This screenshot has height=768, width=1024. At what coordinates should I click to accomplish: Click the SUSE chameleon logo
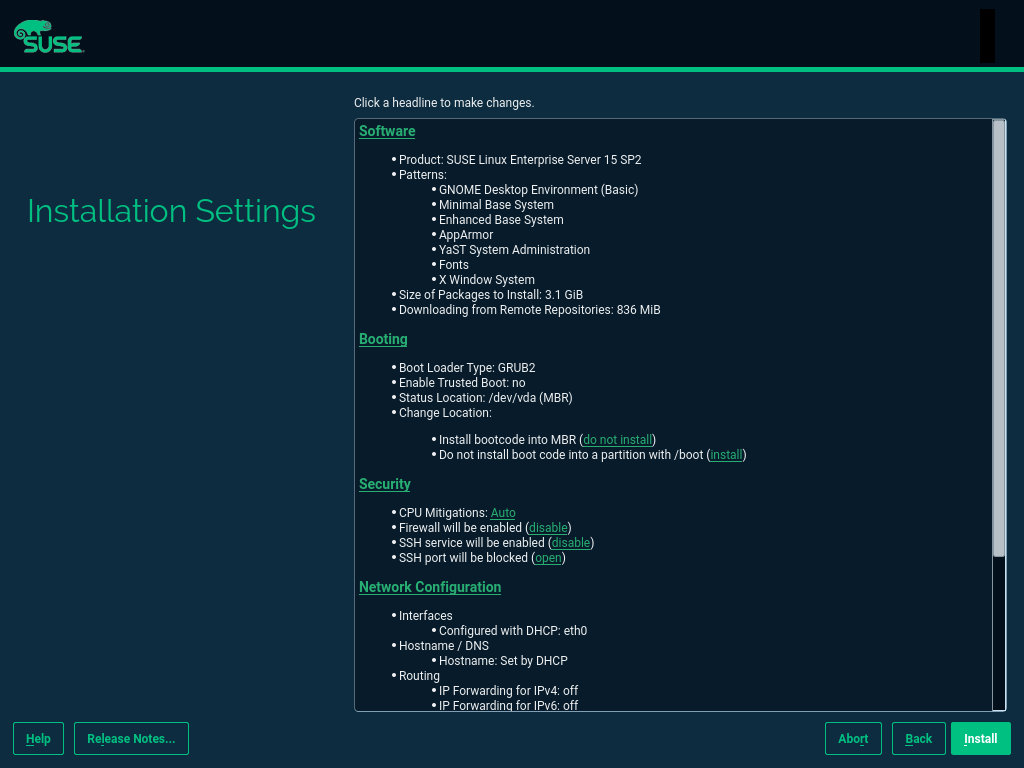point(48,36)
